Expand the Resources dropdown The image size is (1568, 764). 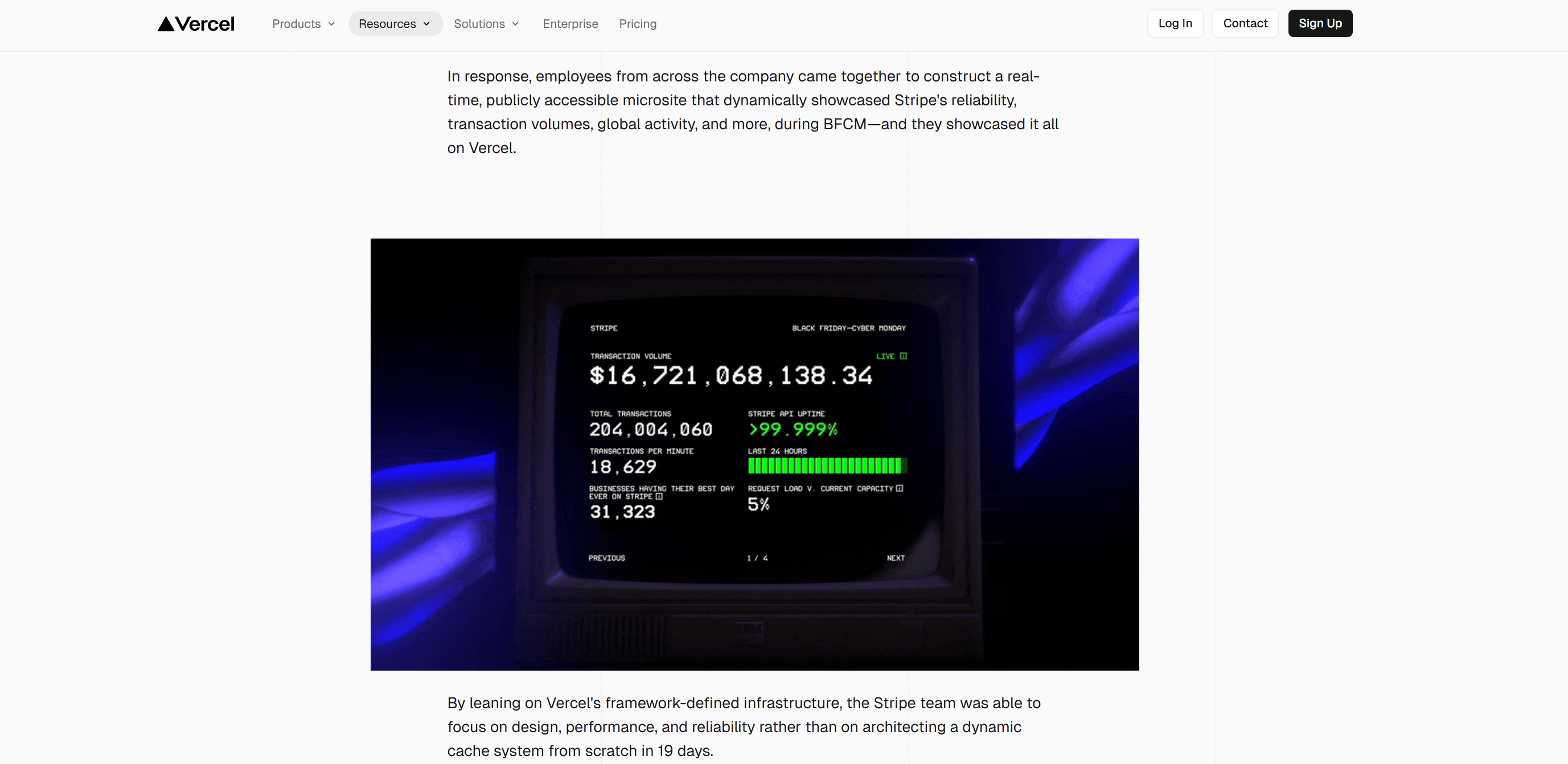tap(395, 24)
